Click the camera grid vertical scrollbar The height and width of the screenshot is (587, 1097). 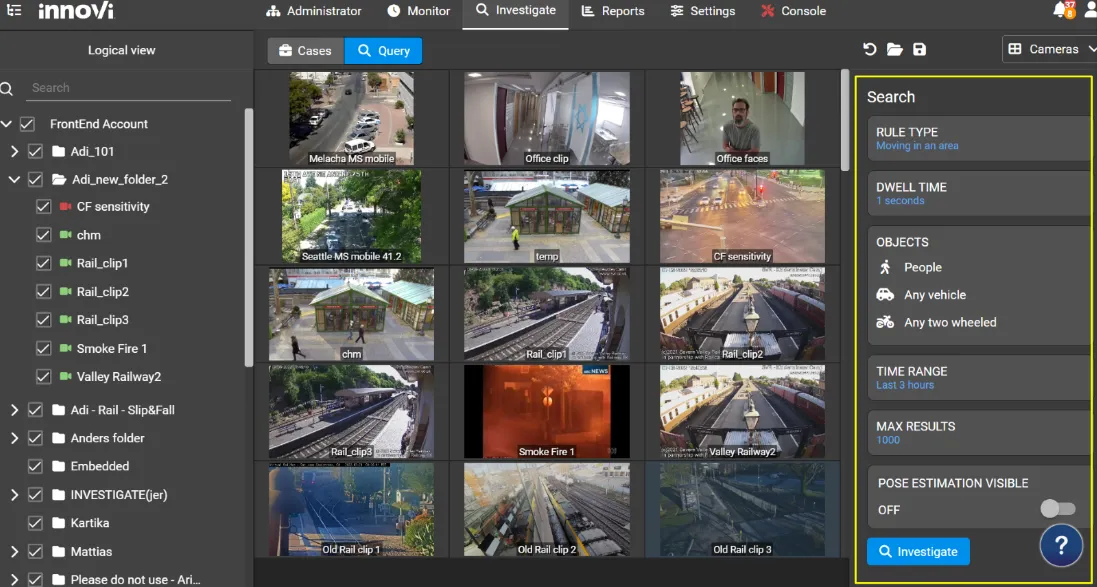[x=845, y=119]
